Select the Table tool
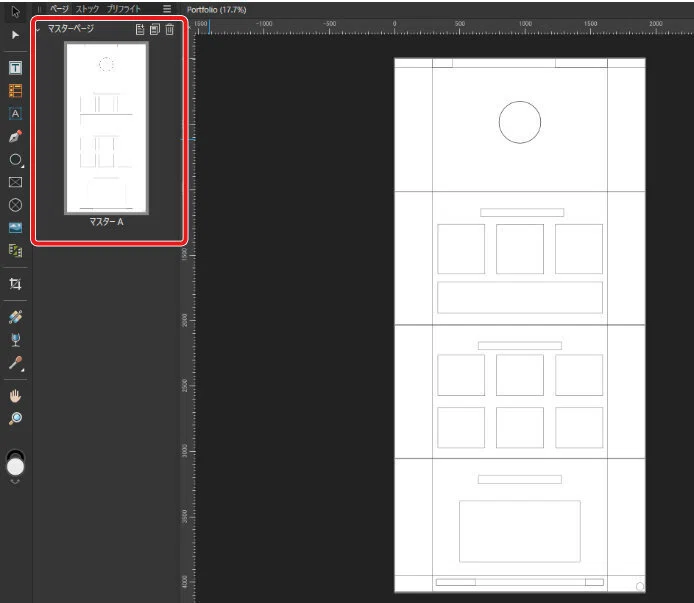The image size is (694, 603). pyautogui.click(x=15, y=91)
